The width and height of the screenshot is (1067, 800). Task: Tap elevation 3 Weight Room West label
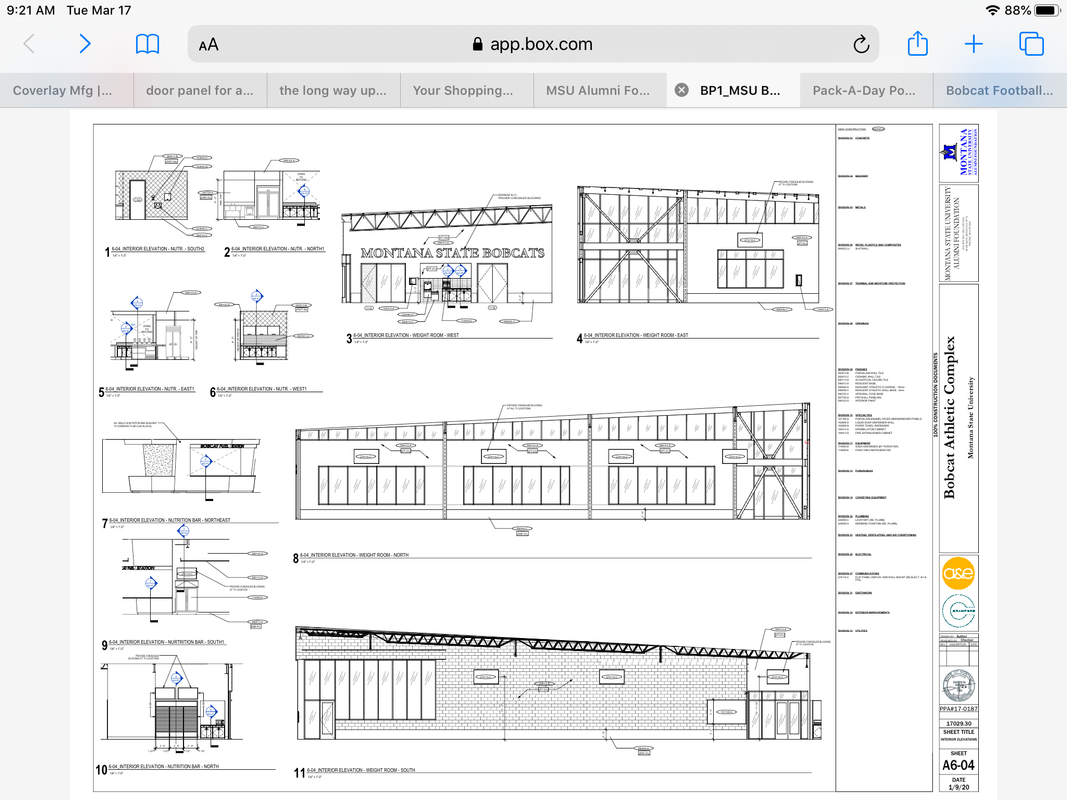[404, 337]
